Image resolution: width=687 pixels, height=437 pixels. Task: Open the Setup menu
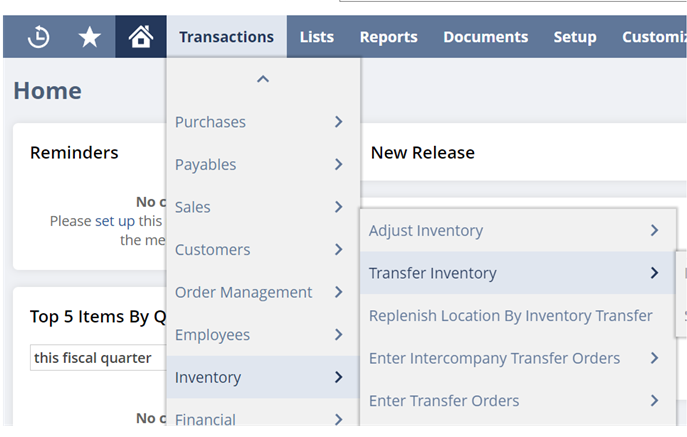click(x=575, y=37)
